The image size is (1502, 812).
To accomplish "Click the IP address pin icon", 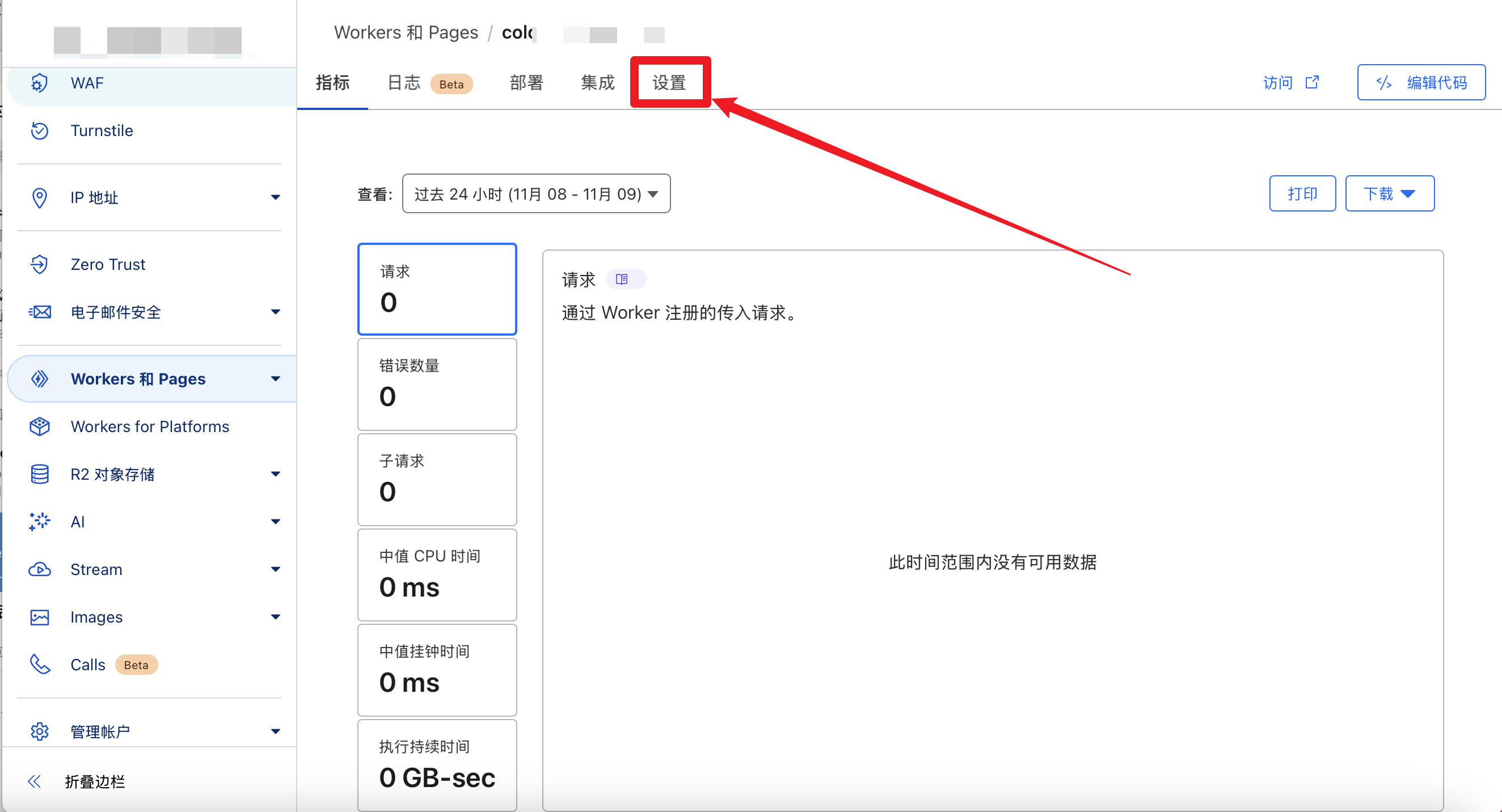I will point(39,197).
